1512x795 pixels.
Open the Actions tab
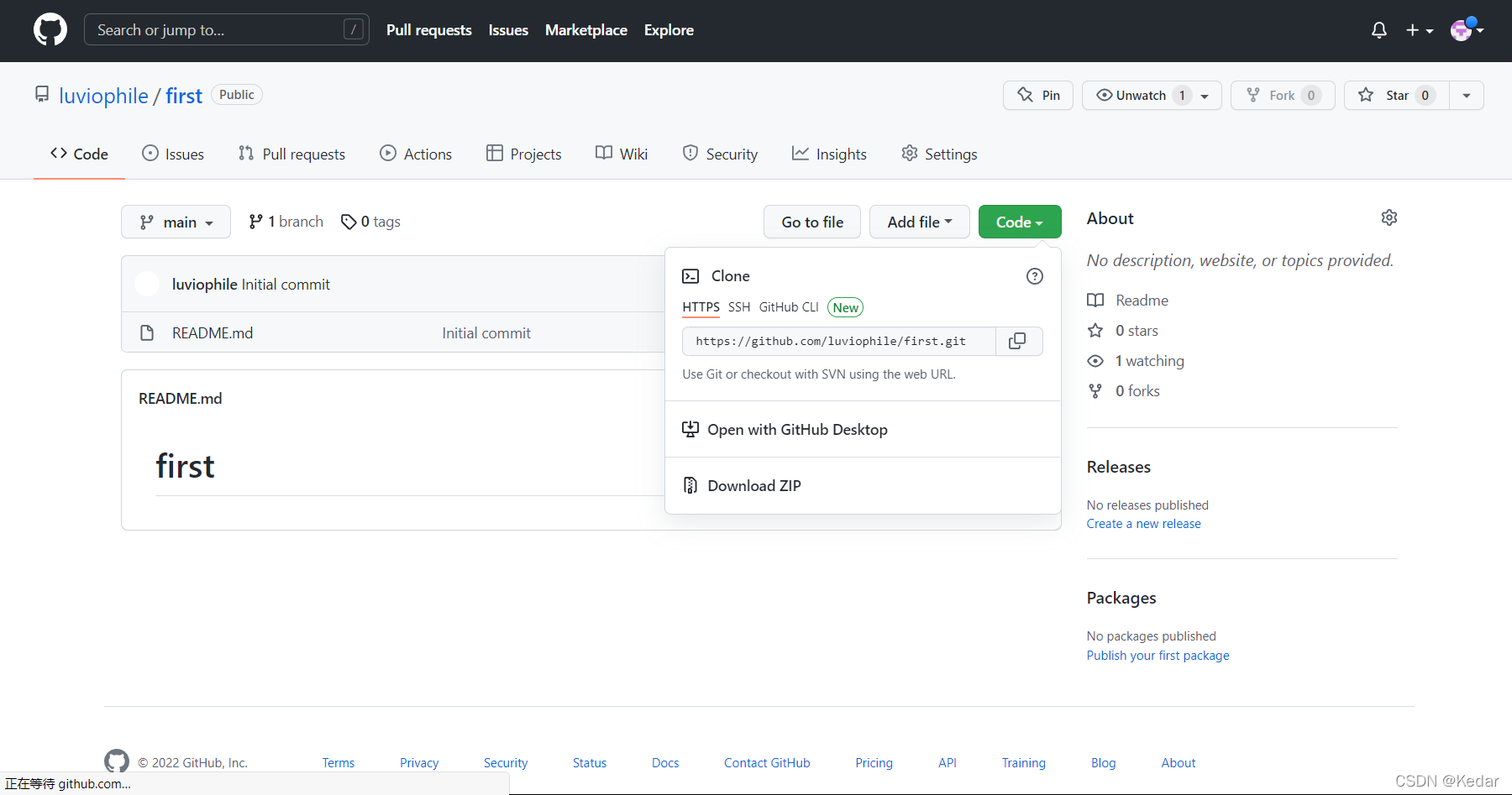[416, 154]
